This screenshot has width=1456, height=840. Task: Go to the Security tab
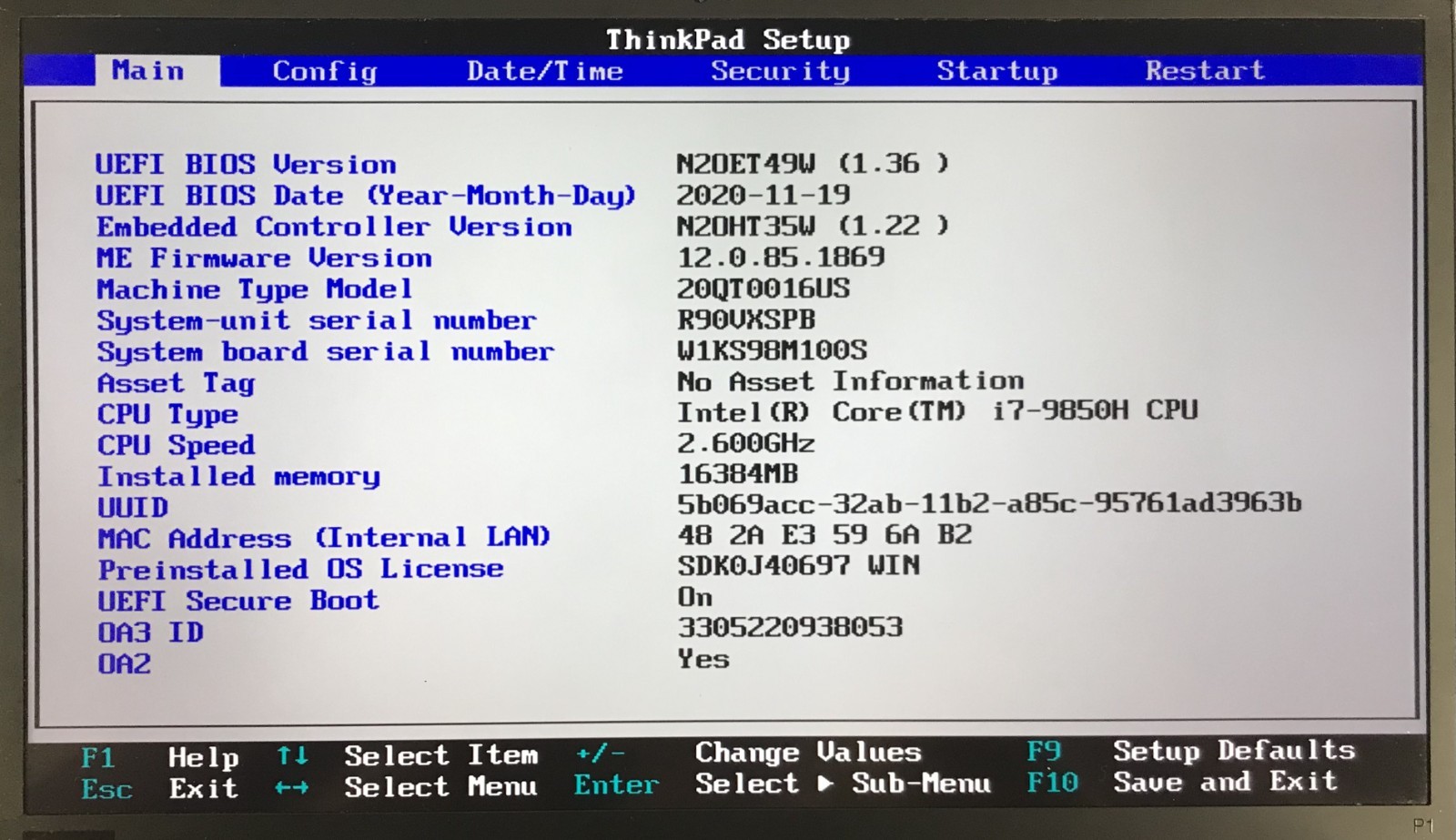click(780, 71)
